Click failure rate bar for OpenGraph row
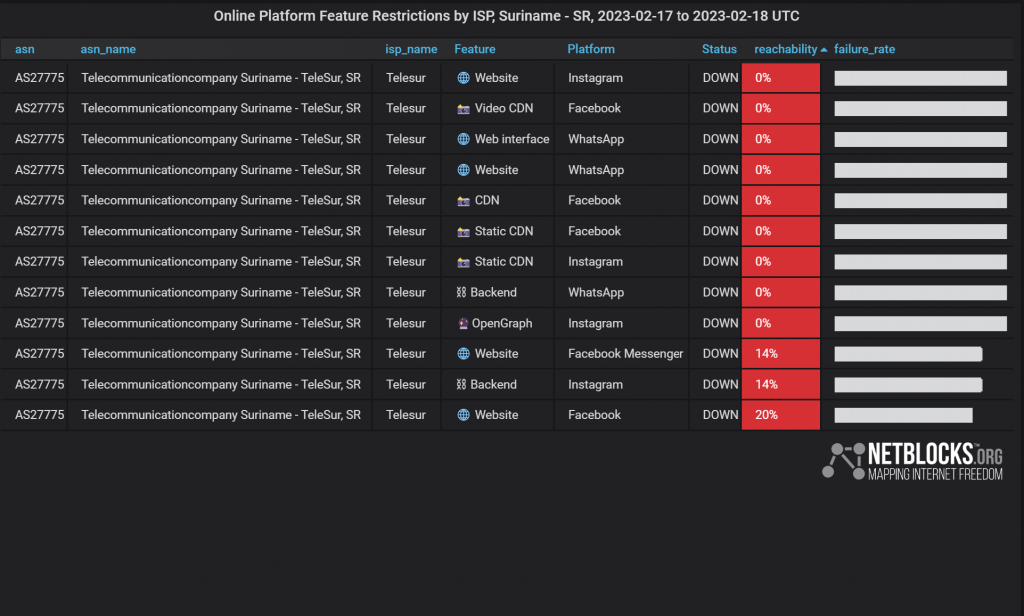The height and width of the screenshot is (616, 1024). coord(920,323)
